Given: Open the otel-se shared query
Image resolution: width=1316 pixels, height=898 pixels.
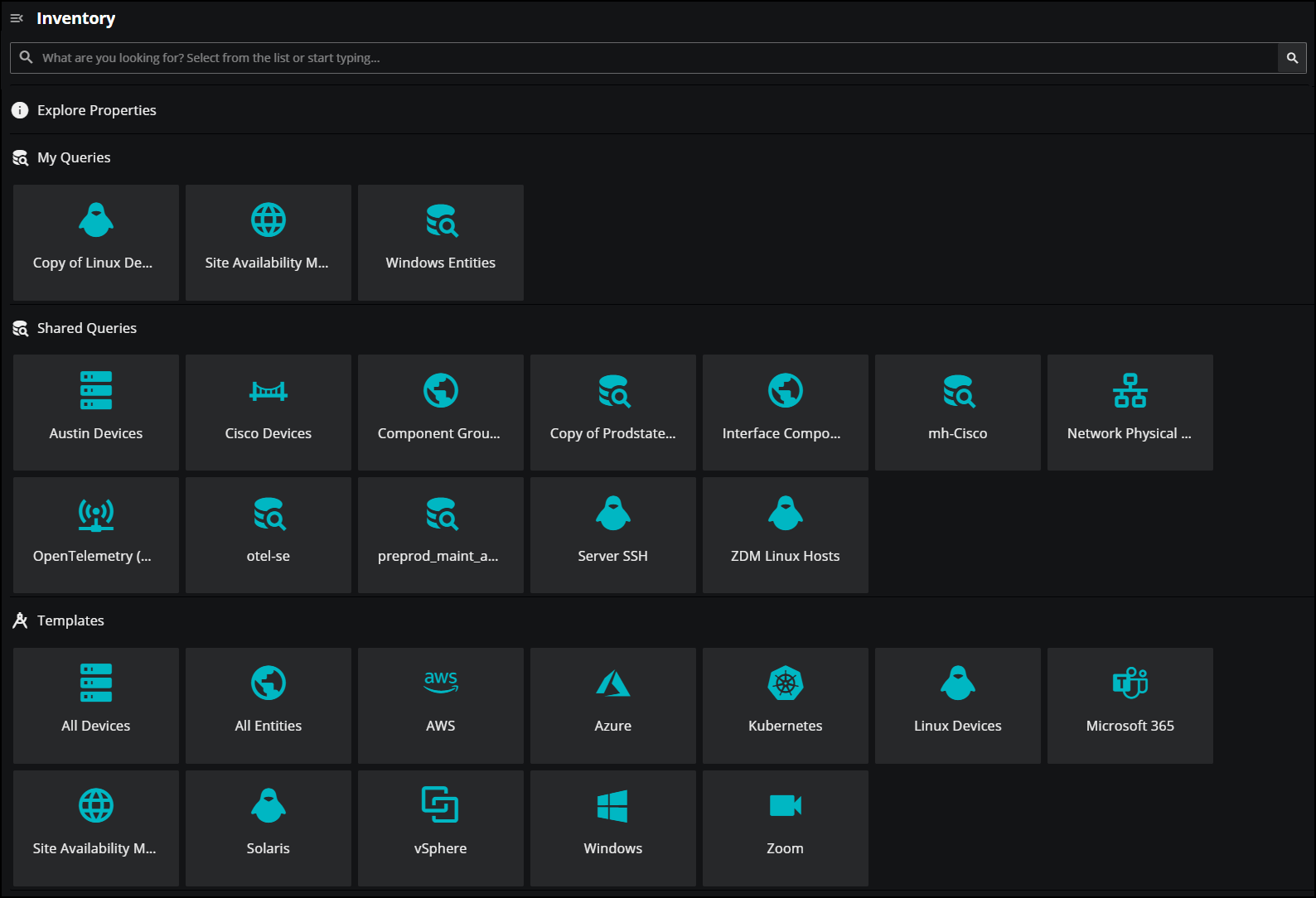Looking at the screenshot, I should [x=269, y=535].
